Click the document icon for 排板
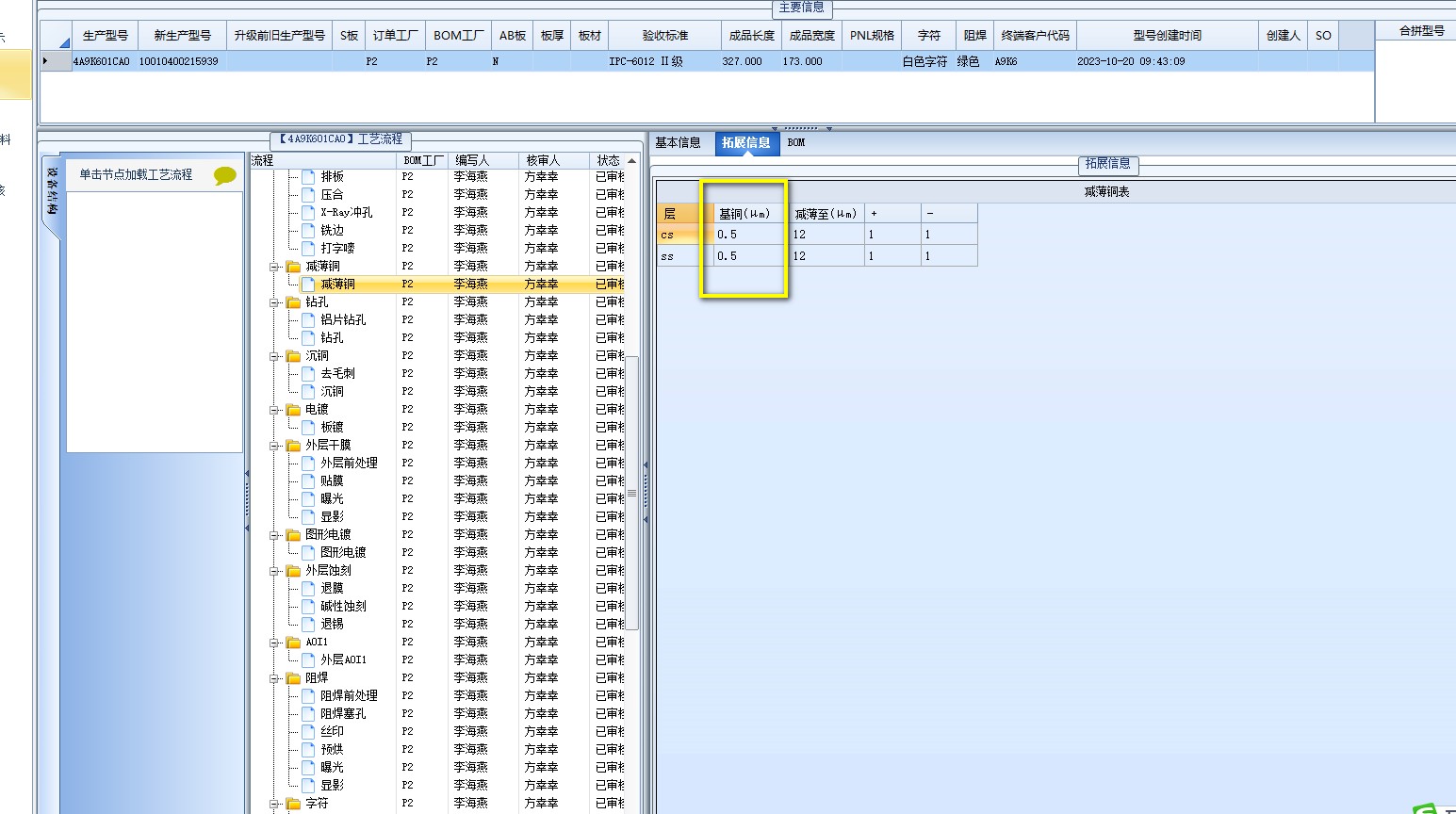 [308, 176]
